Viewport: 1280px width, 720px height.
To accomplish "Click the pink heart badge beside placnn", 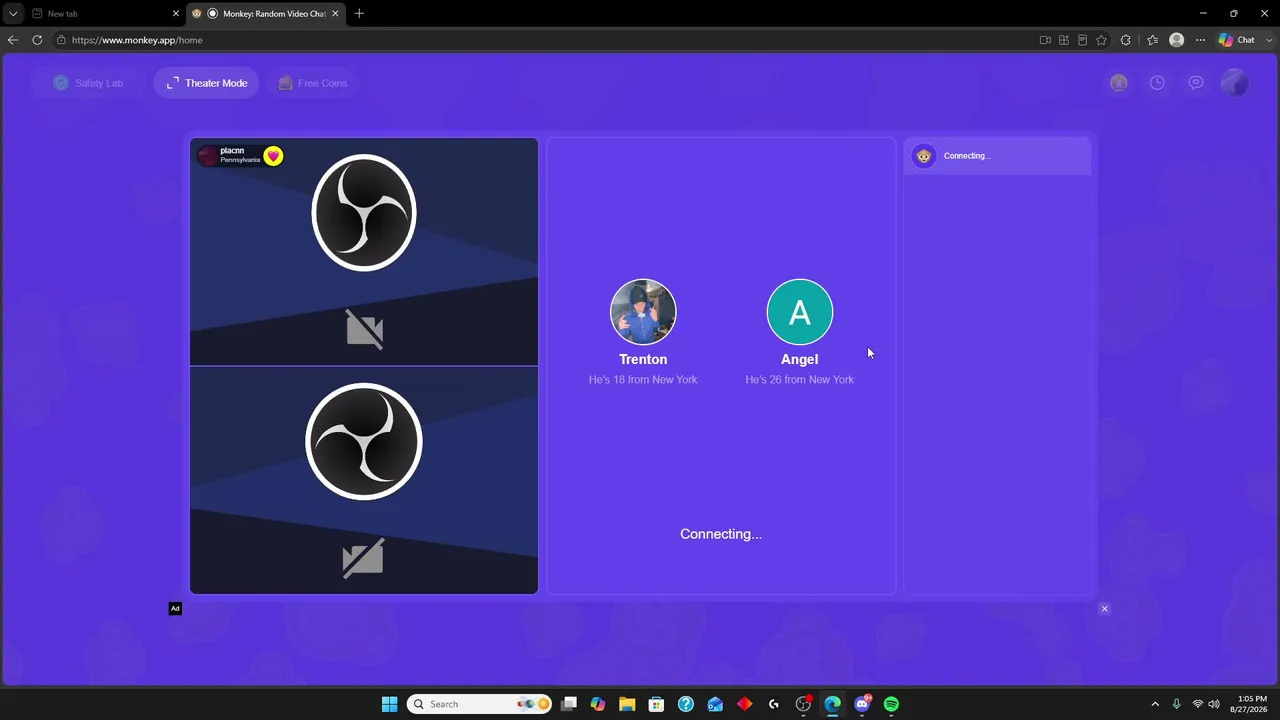I will (273, 156).
